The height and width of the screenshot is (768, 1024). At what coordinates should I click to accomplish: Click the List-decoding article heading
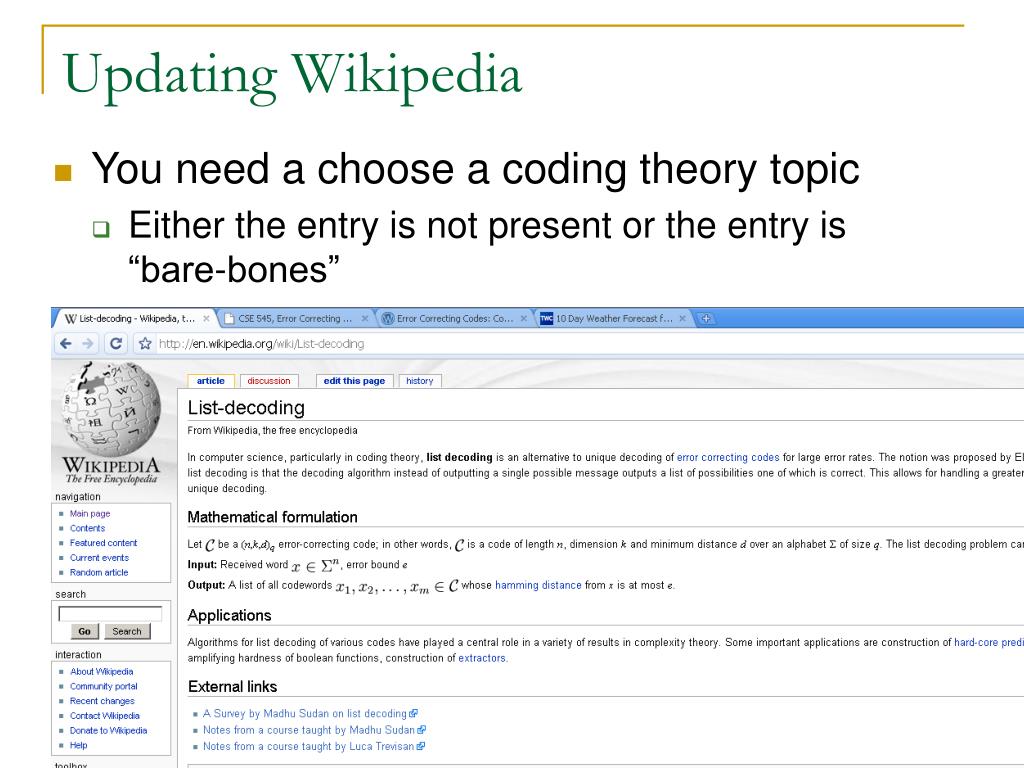[x=246, y=408]
